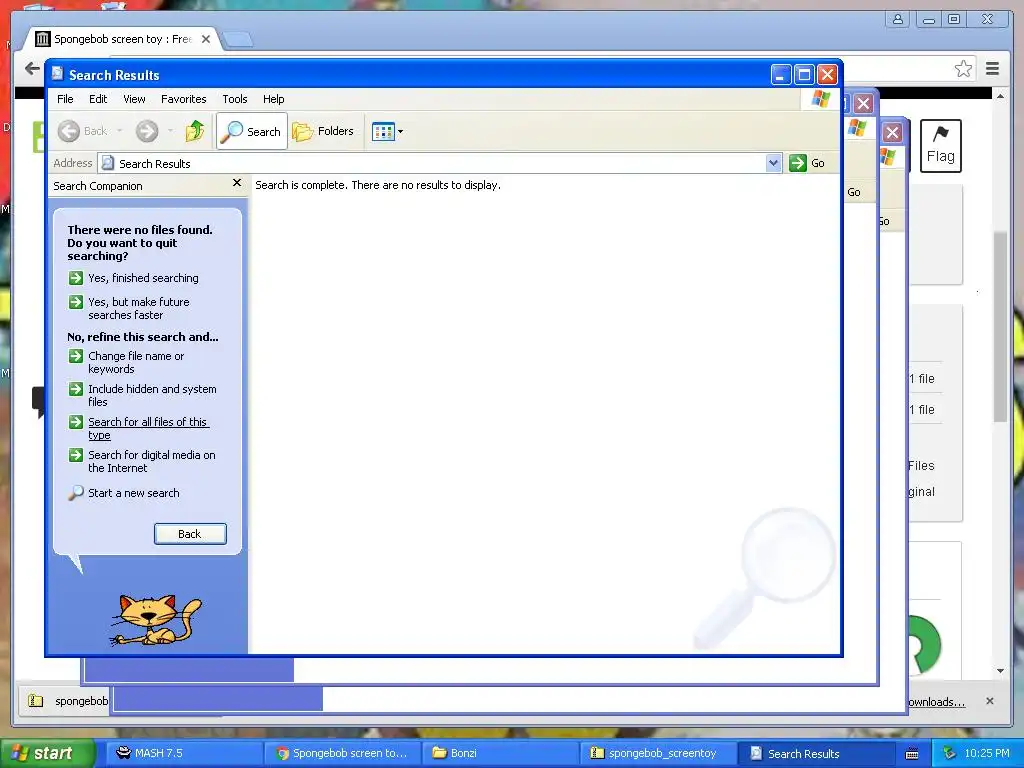This screenshot has width=1024, height=768.
Task: Close the third window behind Search Results
Action: pyautogui.click(x=892, y=133)
